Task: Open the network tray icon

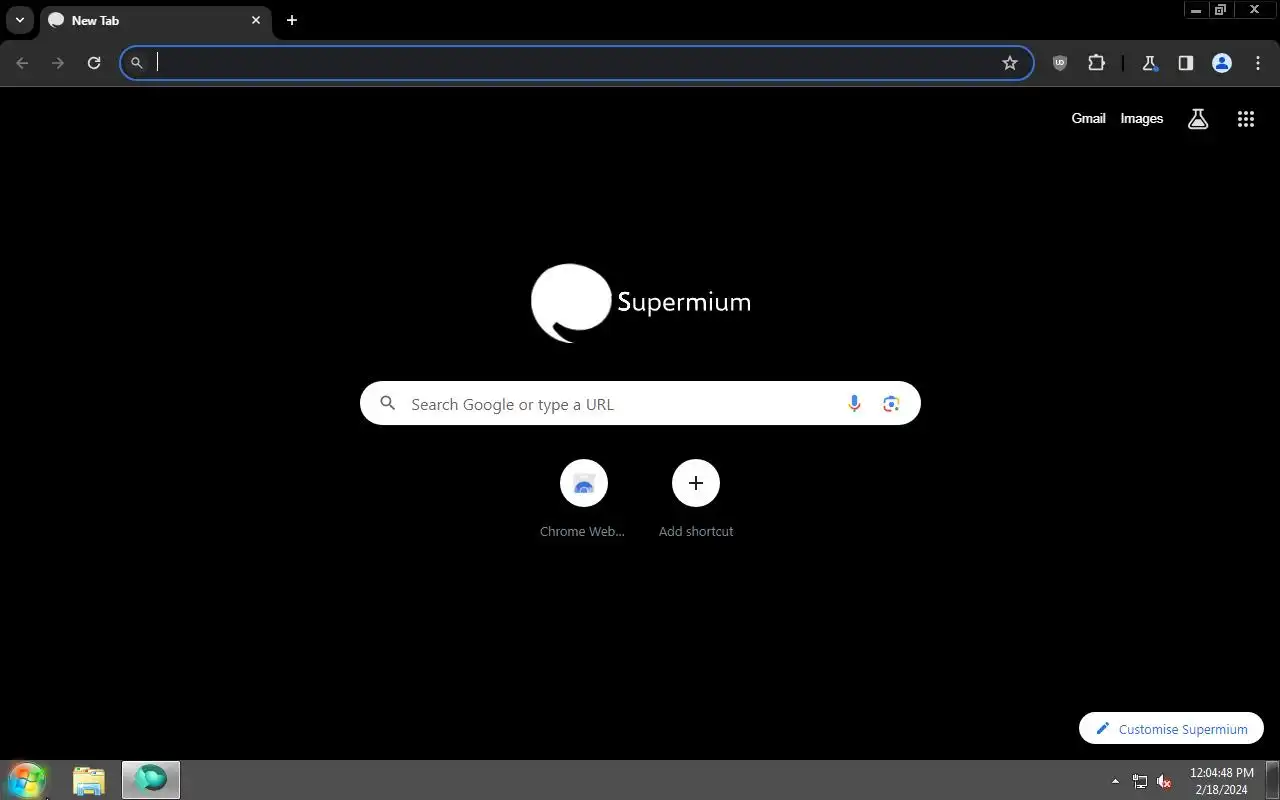Action: pyautogui.click(x=1140, y=781)
